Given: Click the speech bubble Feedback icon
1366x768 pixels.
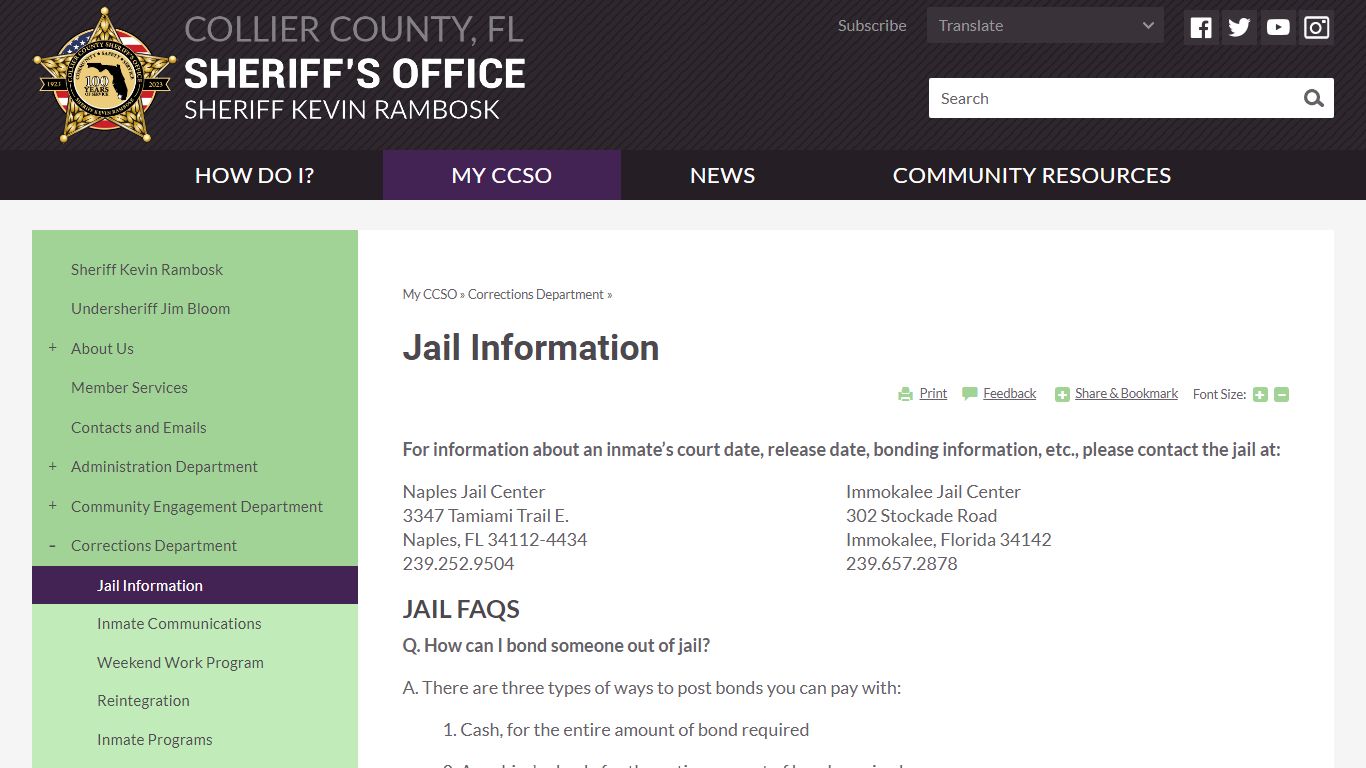Looking at the screenshot, I should pos(969,394).
